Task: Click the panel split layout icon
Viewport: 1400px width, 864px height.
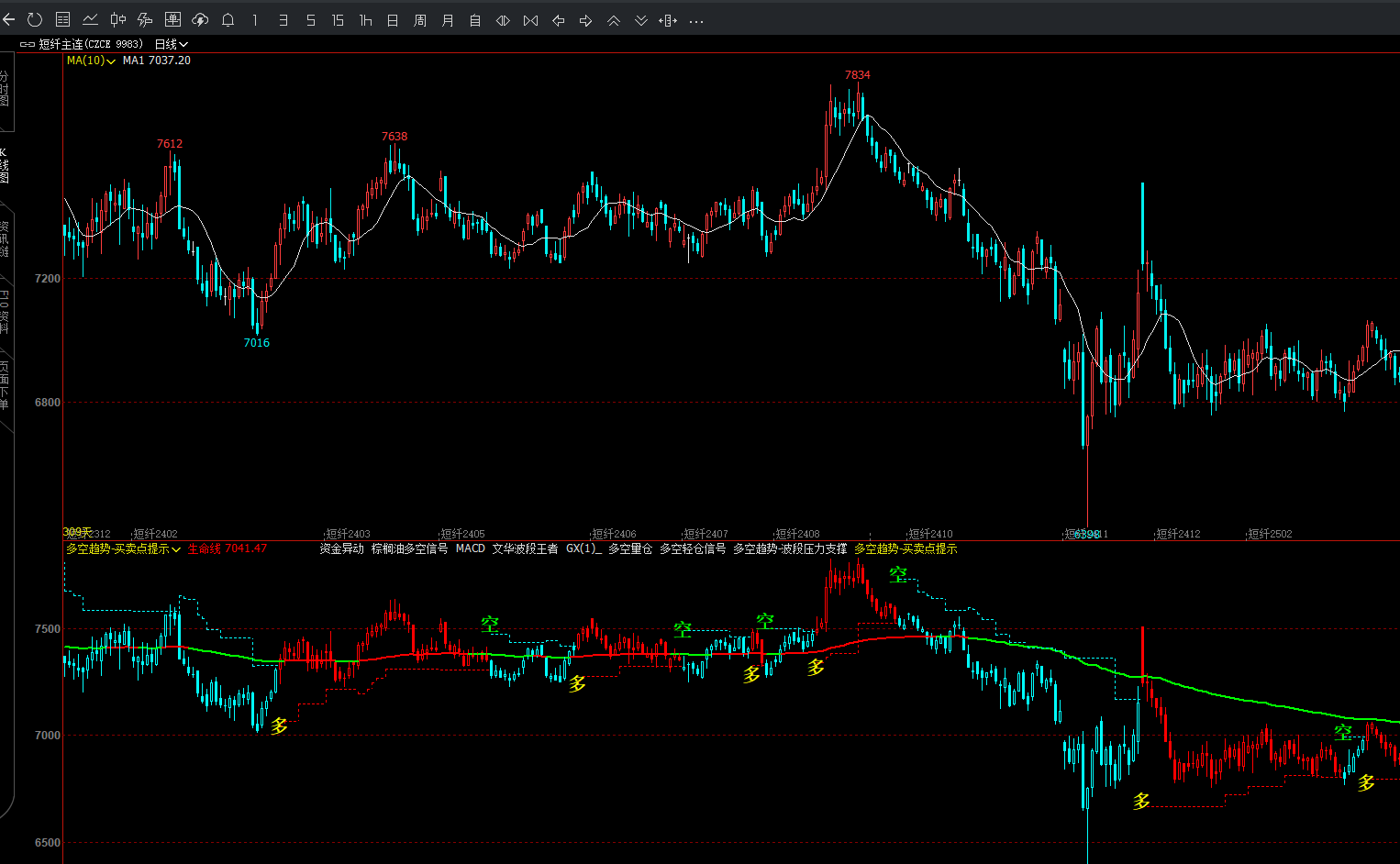Action: click(668, 20)
